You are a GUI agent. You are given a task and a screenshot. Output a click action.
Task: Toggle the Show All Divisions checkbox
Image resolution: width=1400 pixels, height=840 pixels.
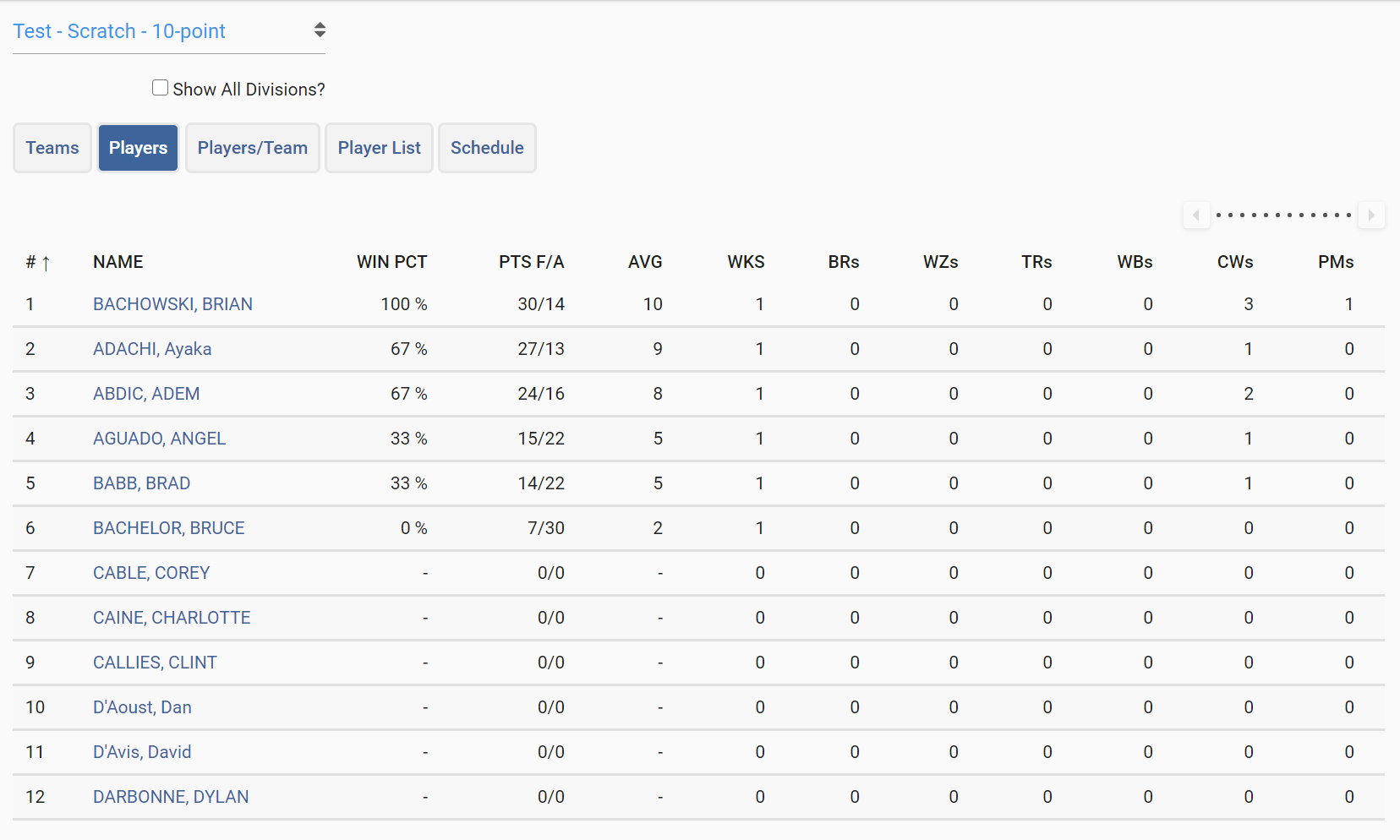tap(160, 87)
